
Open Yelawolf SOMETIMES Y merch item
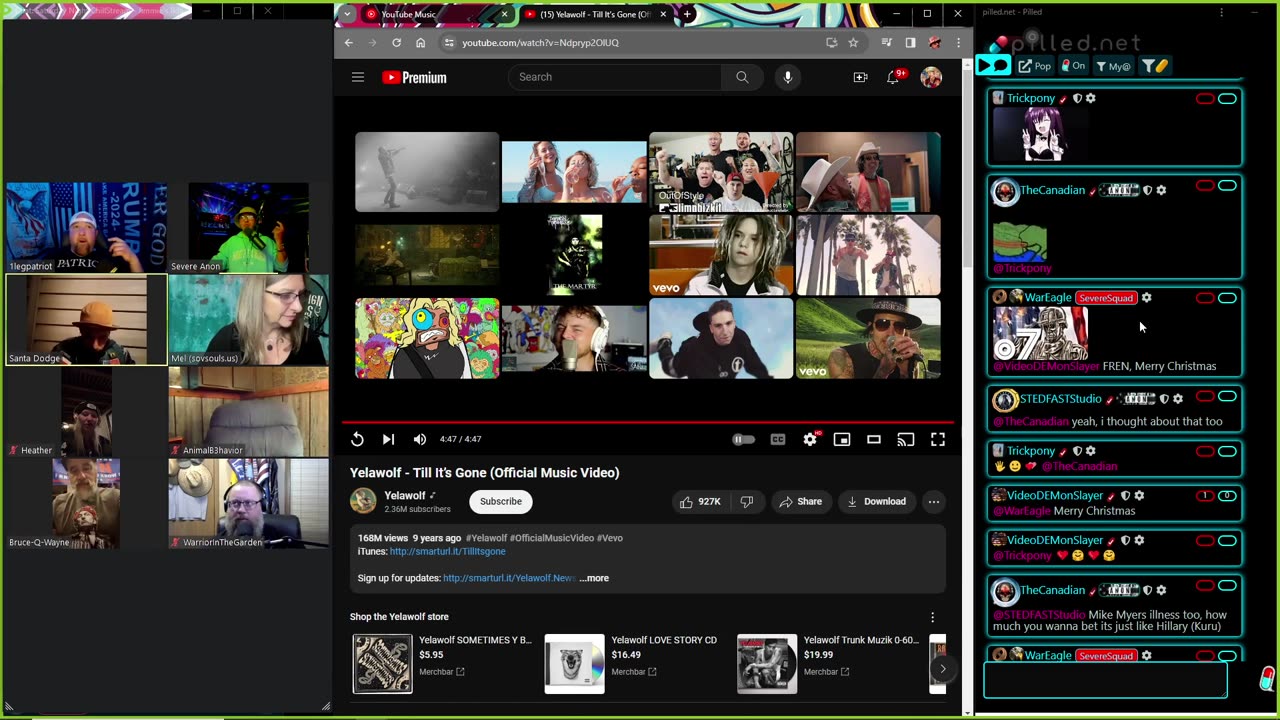[x=442, y=664]
